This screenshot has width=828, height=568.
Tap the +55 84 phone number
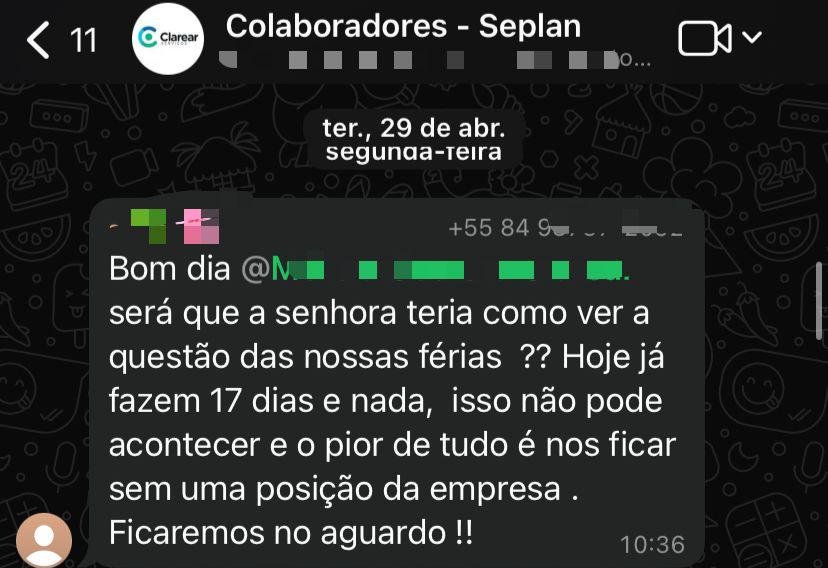tap(565, 228)
